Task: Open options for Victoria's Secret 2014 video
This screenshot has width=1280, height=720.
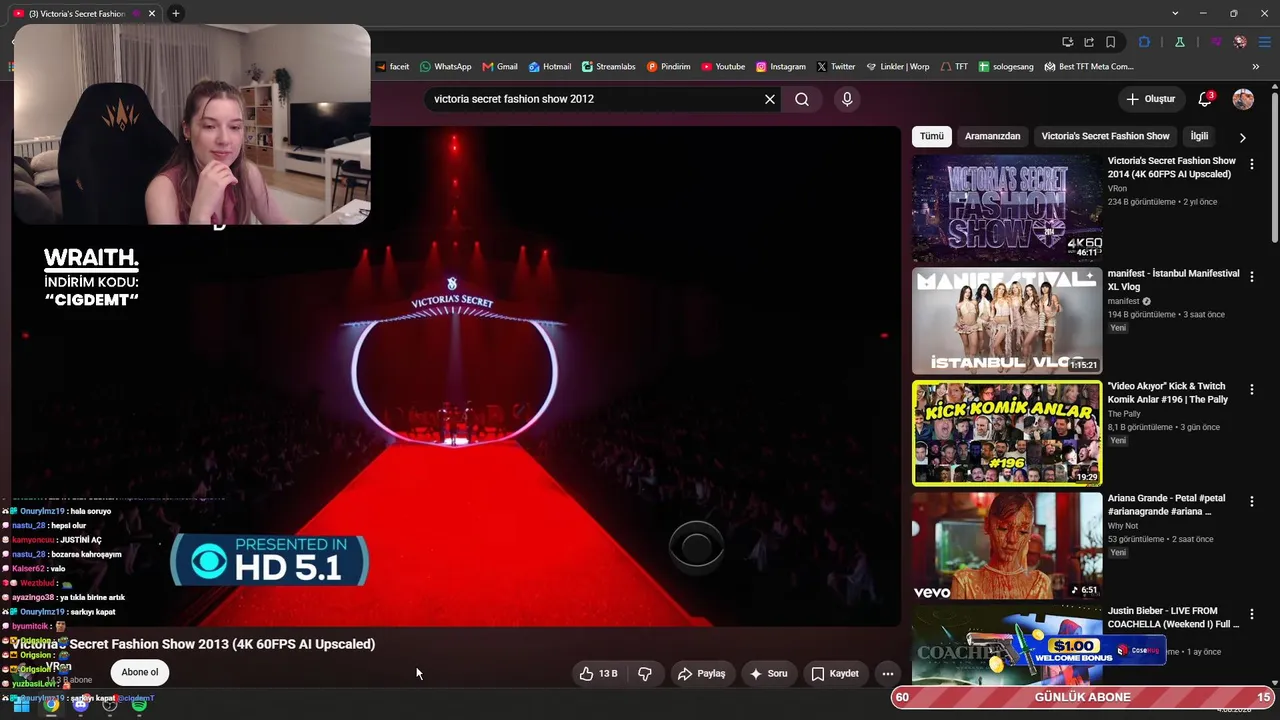Action: tap(1251, 164)
